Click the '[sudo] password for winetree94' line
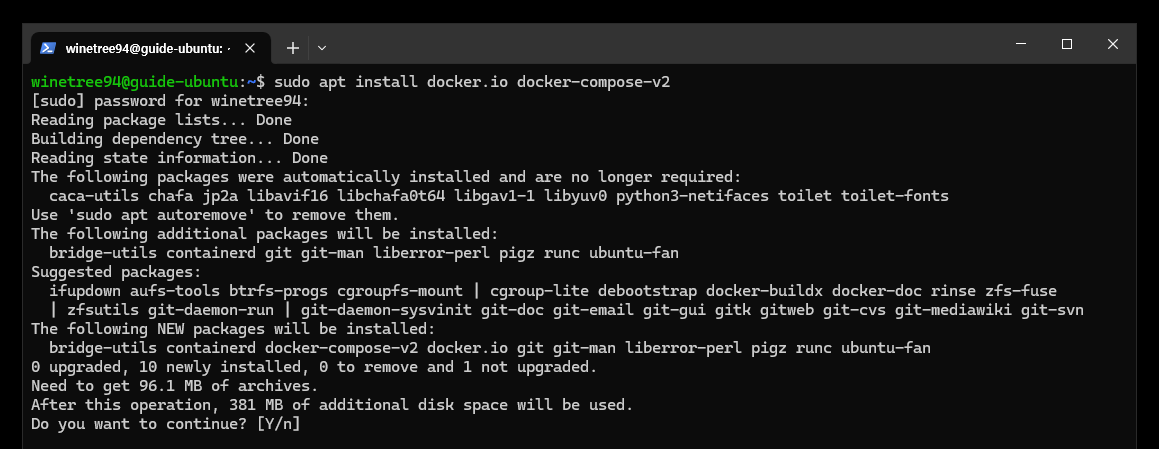This screenshot has height=449, width=1159. click(x=170, y=101)
